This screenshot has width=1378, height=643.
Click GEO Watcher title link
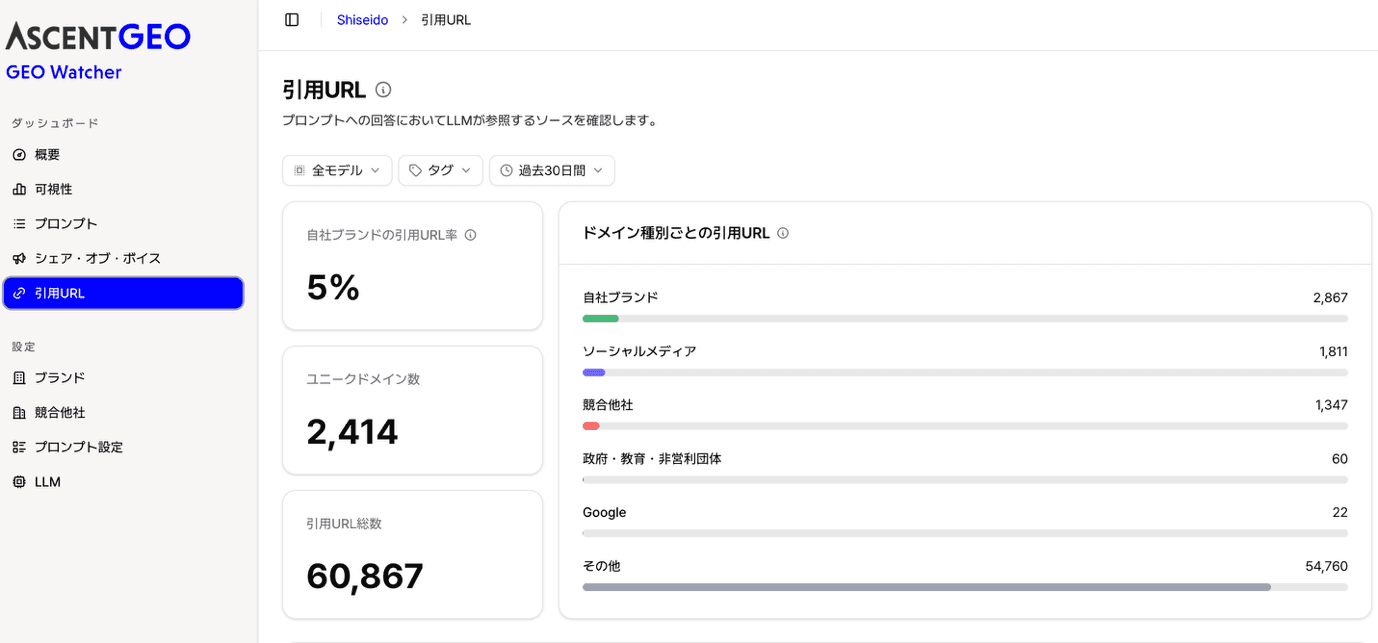point(64,72)
